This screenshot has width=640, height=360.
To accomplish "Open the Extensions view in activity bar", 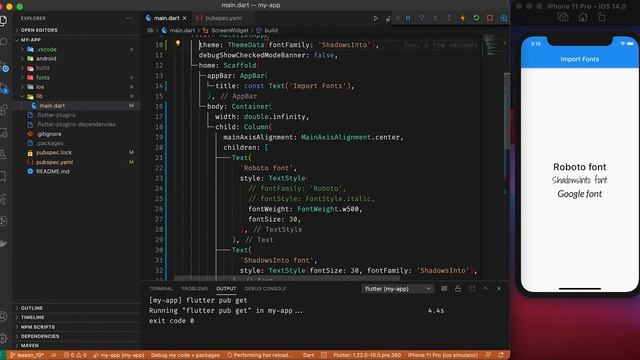I will (3, 110).
